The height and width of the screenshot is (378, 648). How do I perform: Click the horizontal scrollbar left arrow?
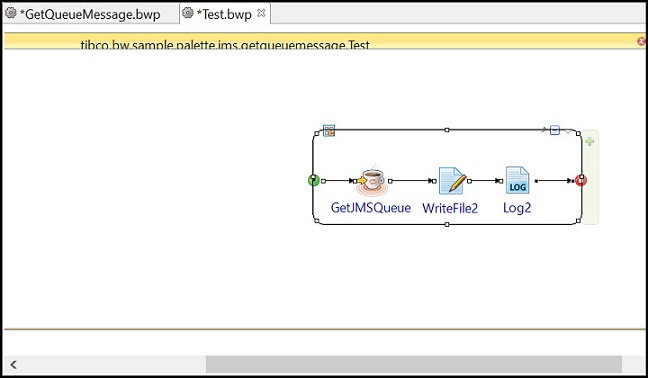(x=14, y=364)
